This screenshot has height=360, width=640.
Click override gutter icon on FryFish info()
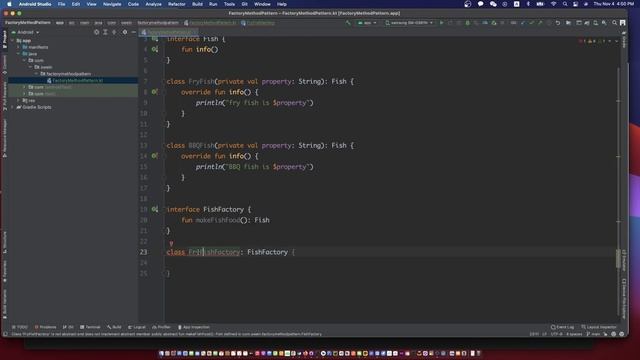tap(155, 92)
